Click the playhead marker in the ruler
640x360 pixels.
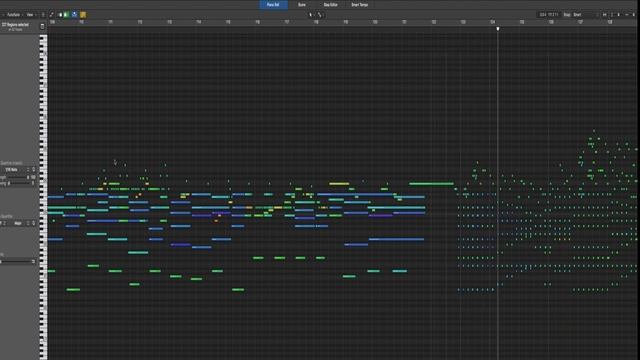[498, 29]
